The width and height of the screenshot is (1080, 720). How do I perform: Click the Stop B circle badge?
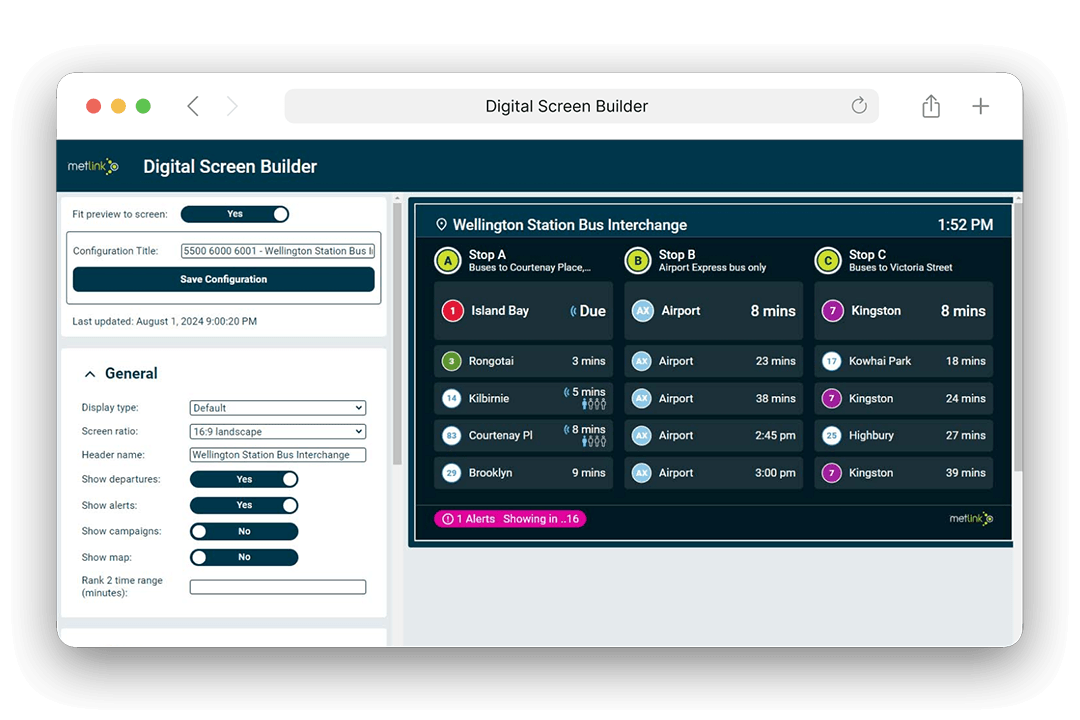(638, 261)
